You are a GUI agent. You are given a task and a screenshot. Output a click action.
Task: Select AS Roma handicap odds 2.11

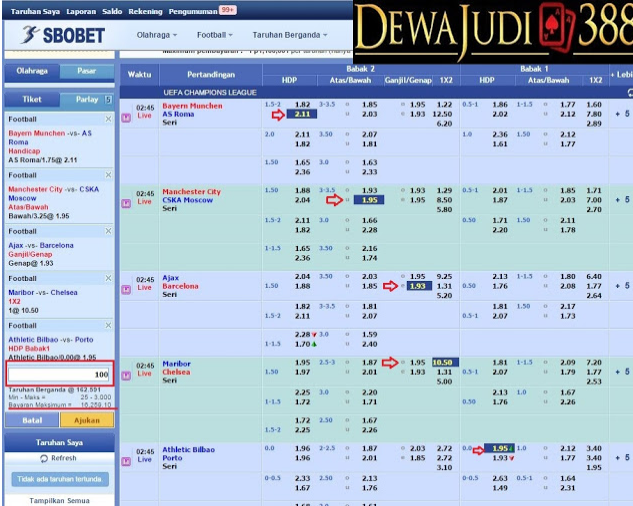pyautogui.click(x=302, y=114)
